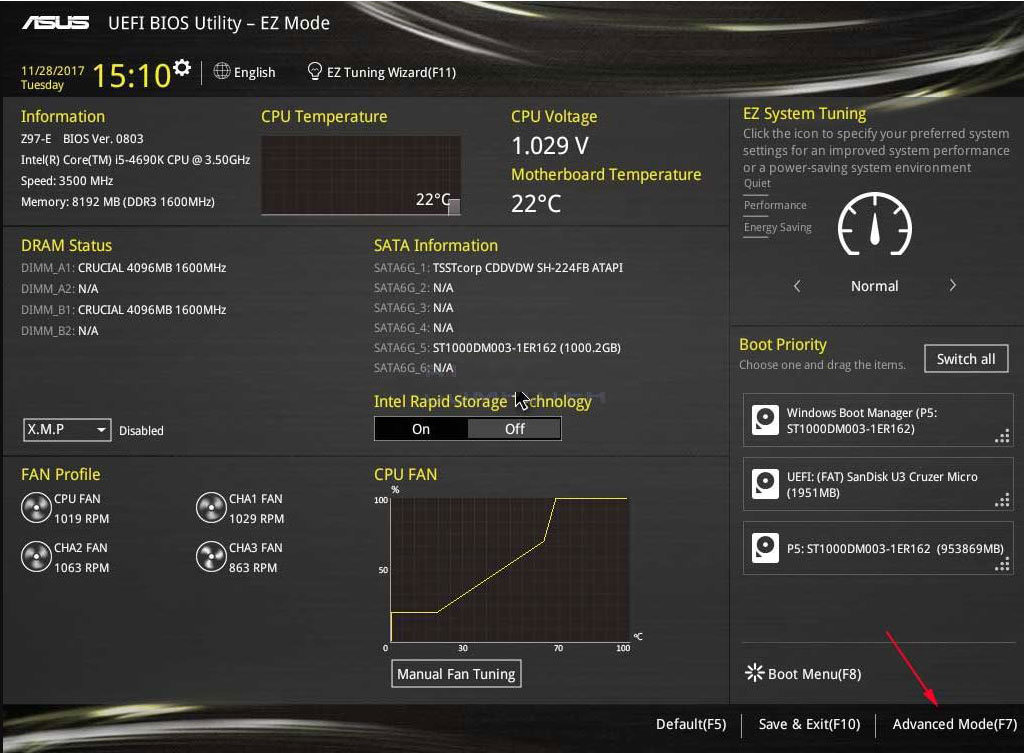Open Boot Menu(F8)
The image size is (1024, 753).
pos(803,673)
